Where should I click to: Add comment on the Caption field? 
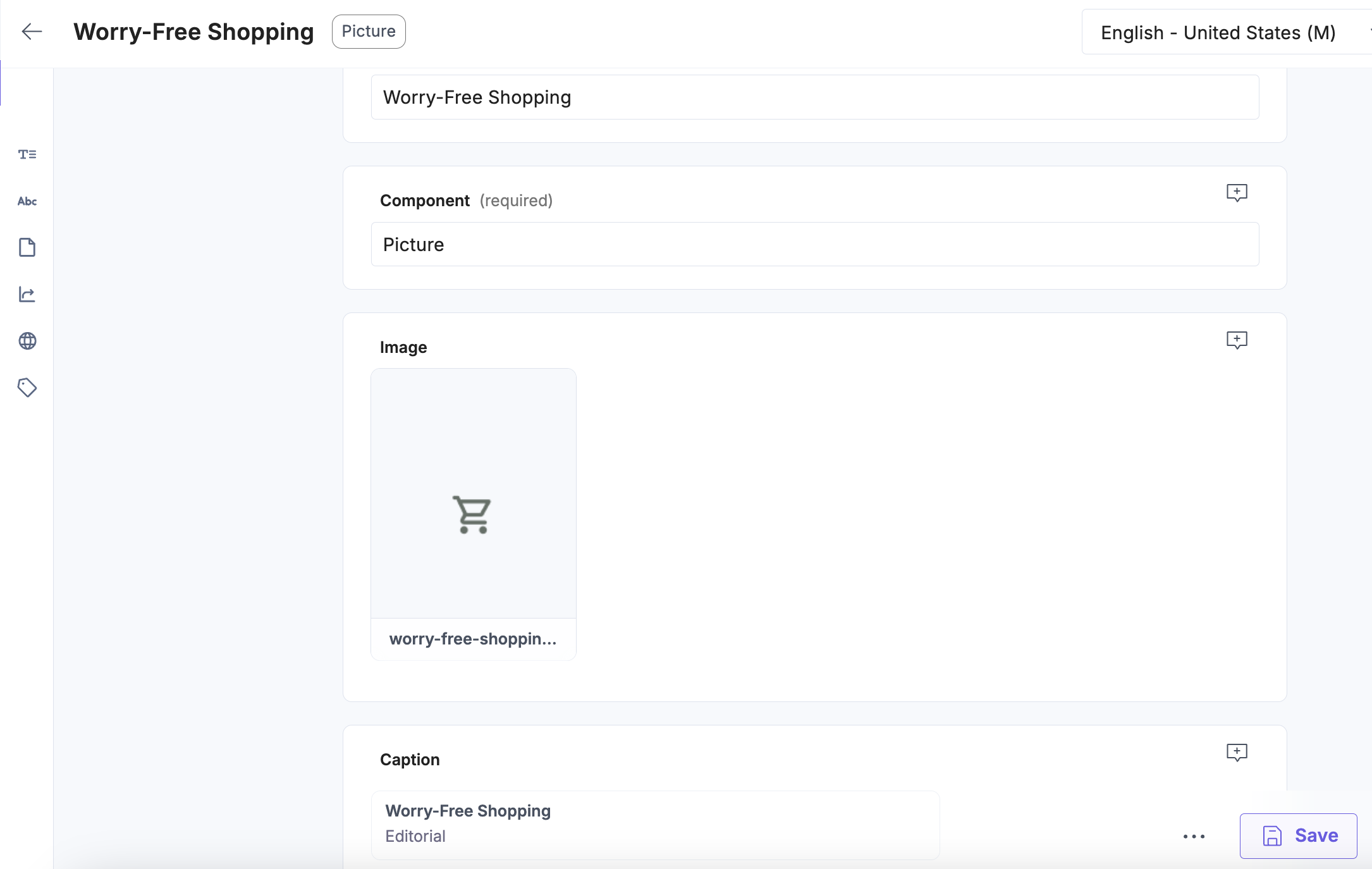coord(1237,752)
